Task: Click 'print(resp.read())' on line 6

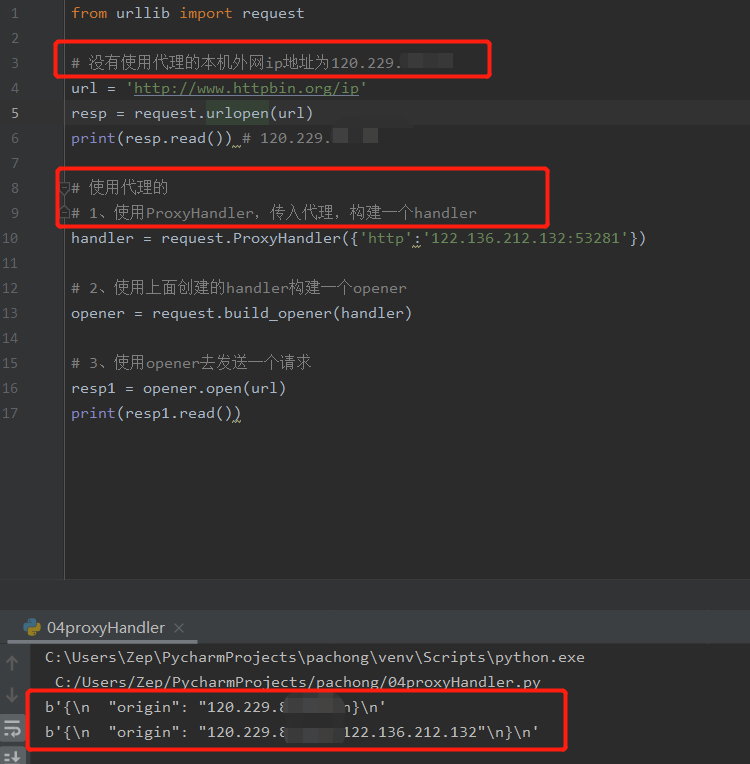Action: (152, 138)
